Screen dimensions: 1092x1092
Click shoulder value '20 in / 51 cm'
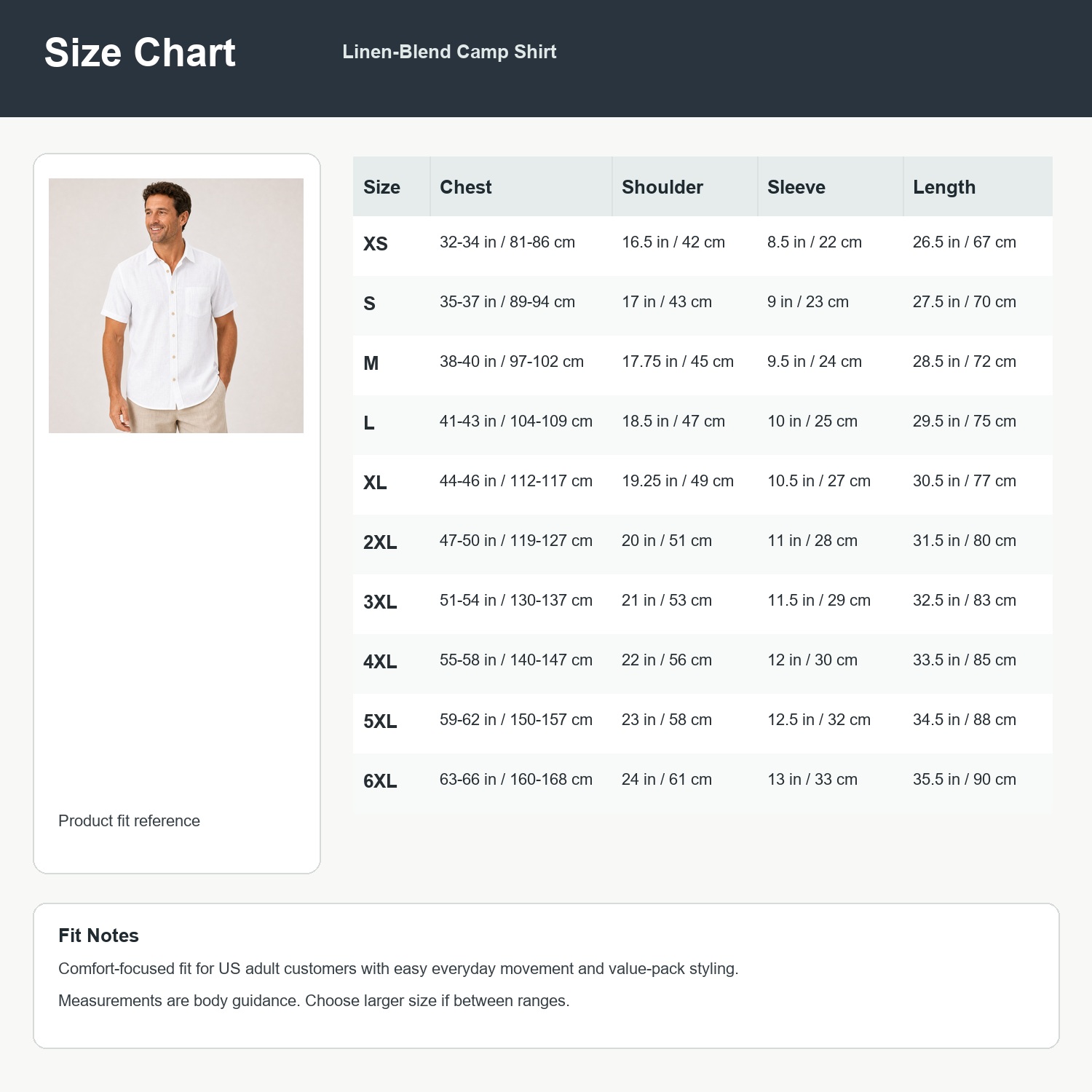click(667, 541)
